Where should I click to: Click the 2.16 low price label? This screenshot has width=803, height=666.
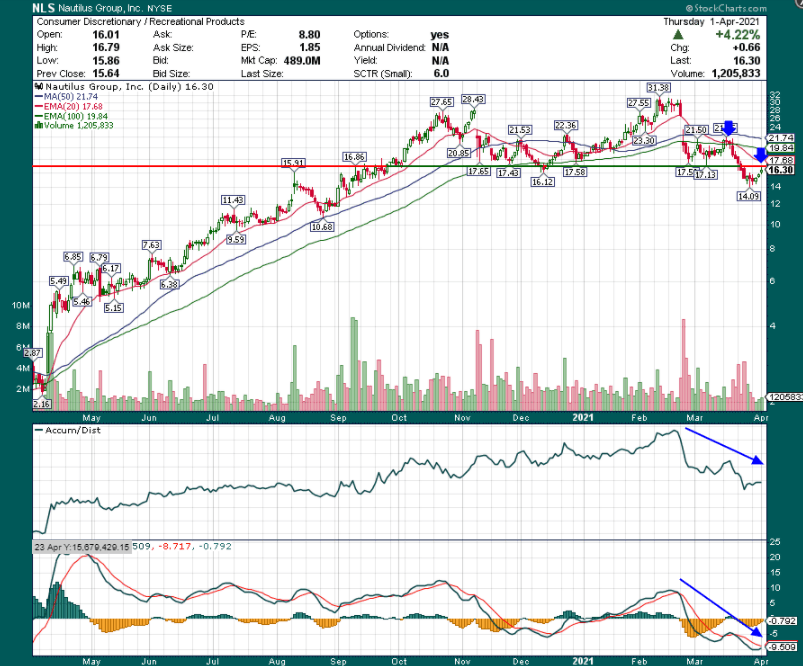41,404
